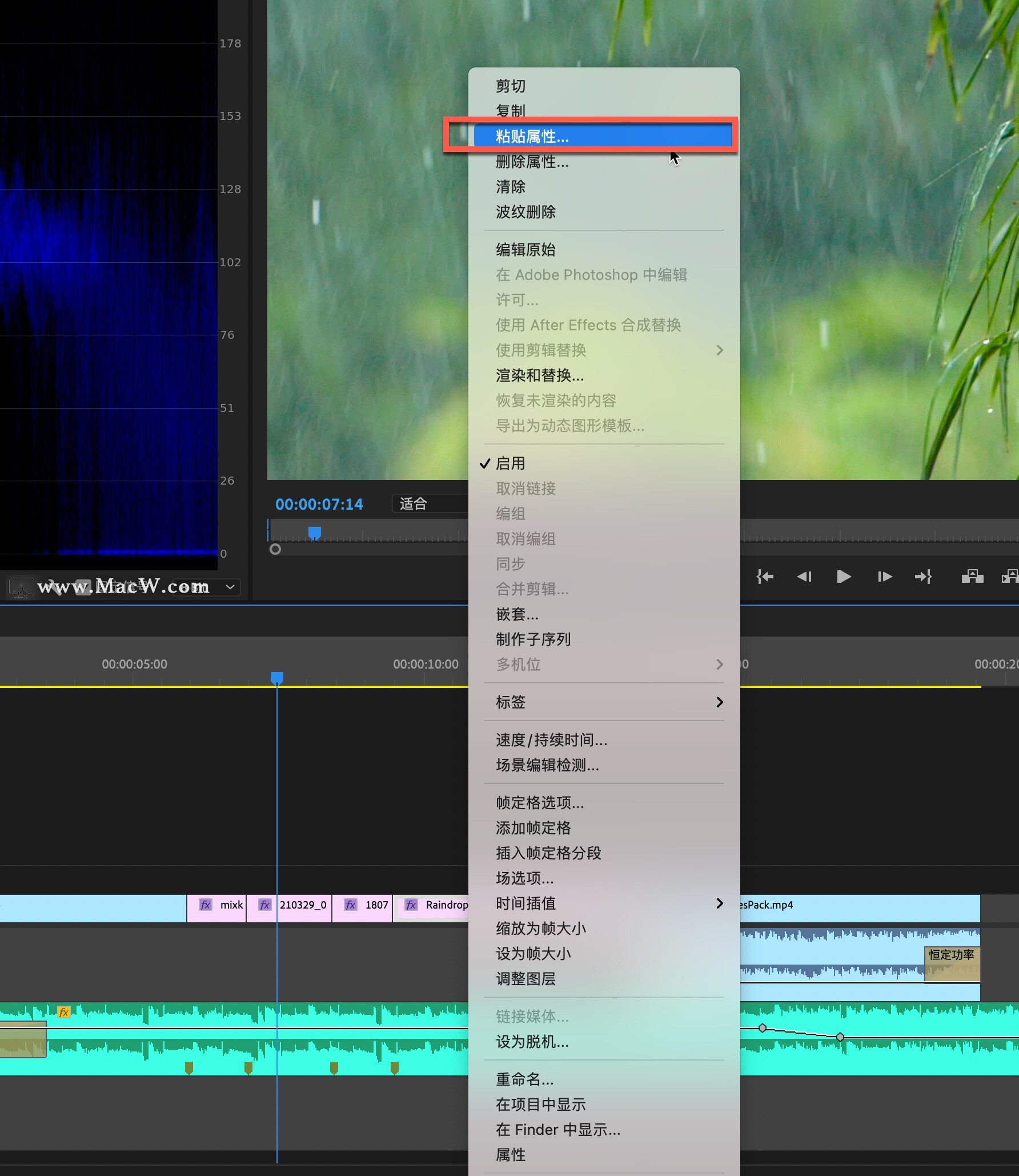Select 剪切 in the context menu
This screenshot has height=1176, width=1019.
point(604,86)
